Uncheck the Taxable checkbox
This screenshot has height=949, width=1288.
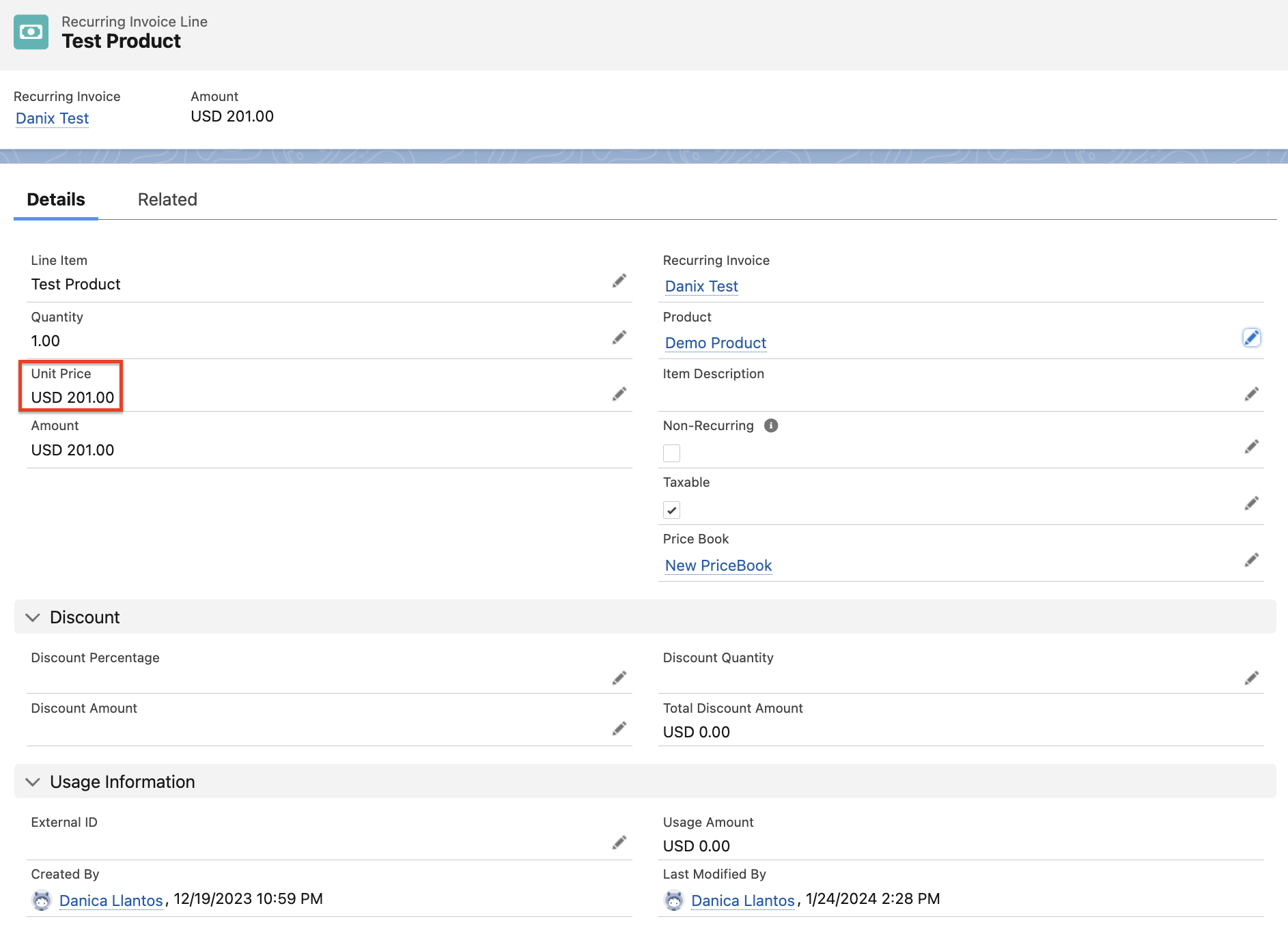click(672, 510)
